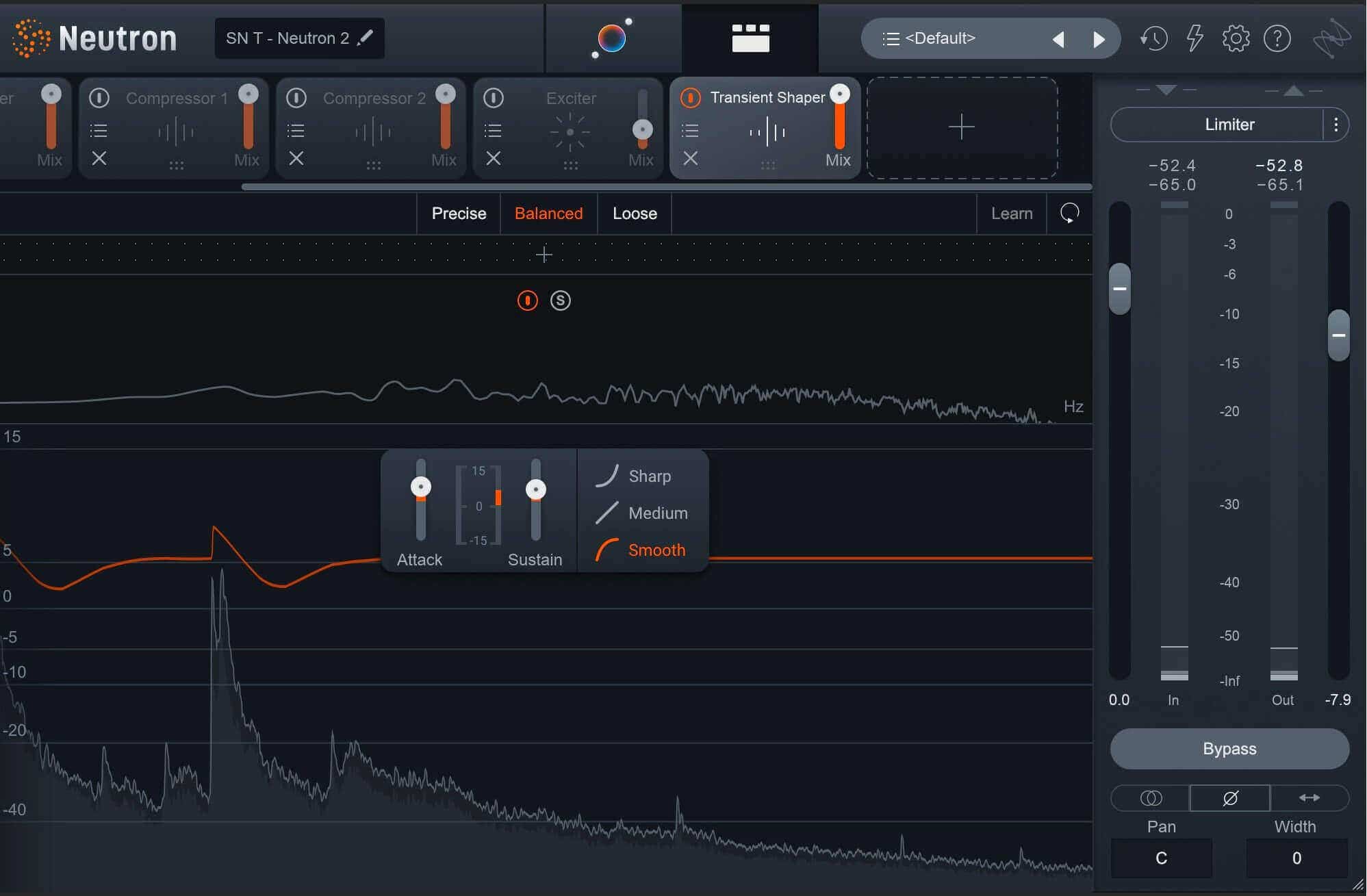Open the Track Assistant orb icon
The width and height of the screenshot is (1367, 896).
tap(612, 38)
